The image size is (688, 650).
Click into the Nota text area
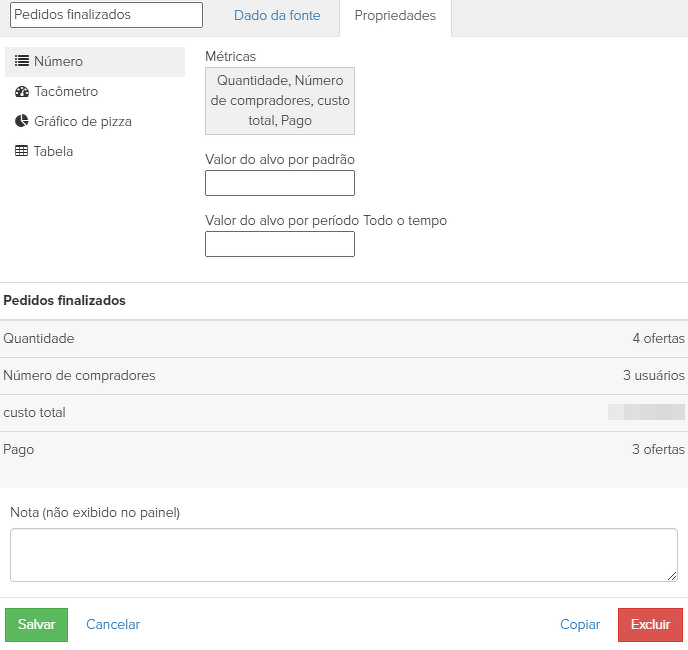(343, 554)
